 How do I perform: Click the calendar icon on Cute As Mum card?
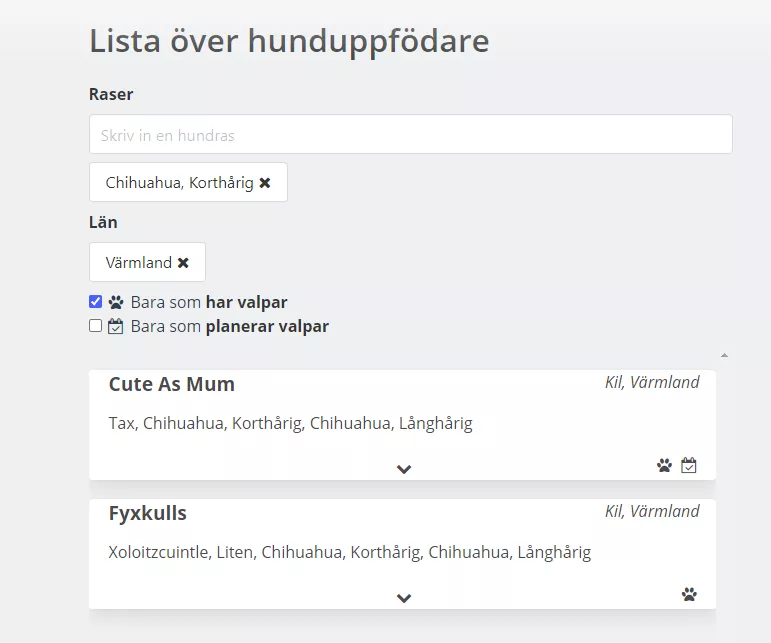pyautogui.click(x=688, y=465)
